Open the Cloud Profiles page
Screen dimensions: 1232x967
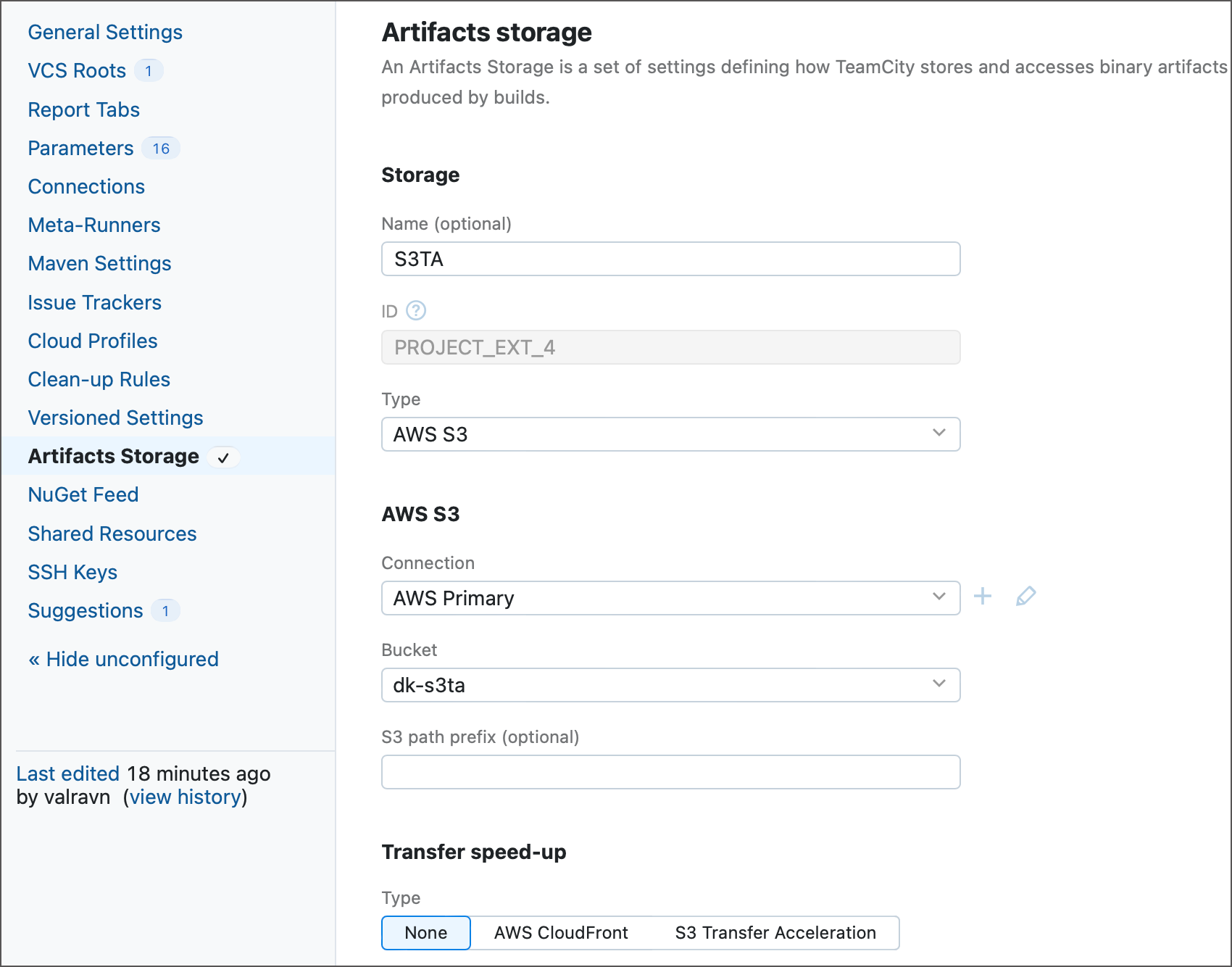coord(92,341)
